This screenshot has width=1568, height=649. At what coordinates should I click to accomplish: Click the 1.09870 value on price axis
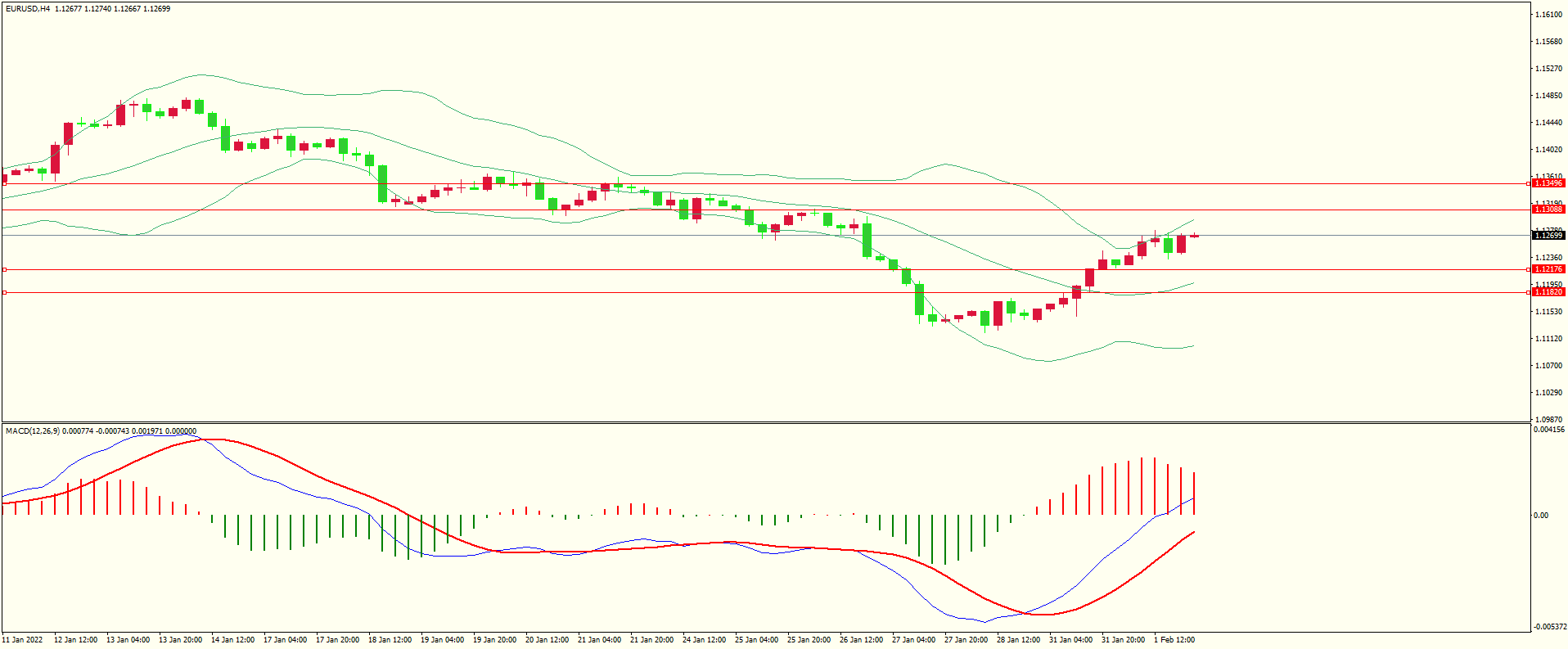point(1548,420)
